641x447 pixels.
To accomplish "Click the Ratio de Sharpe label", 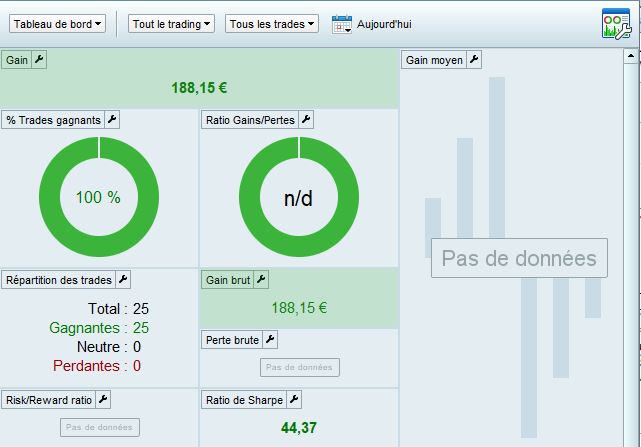I will click(244, 400).
